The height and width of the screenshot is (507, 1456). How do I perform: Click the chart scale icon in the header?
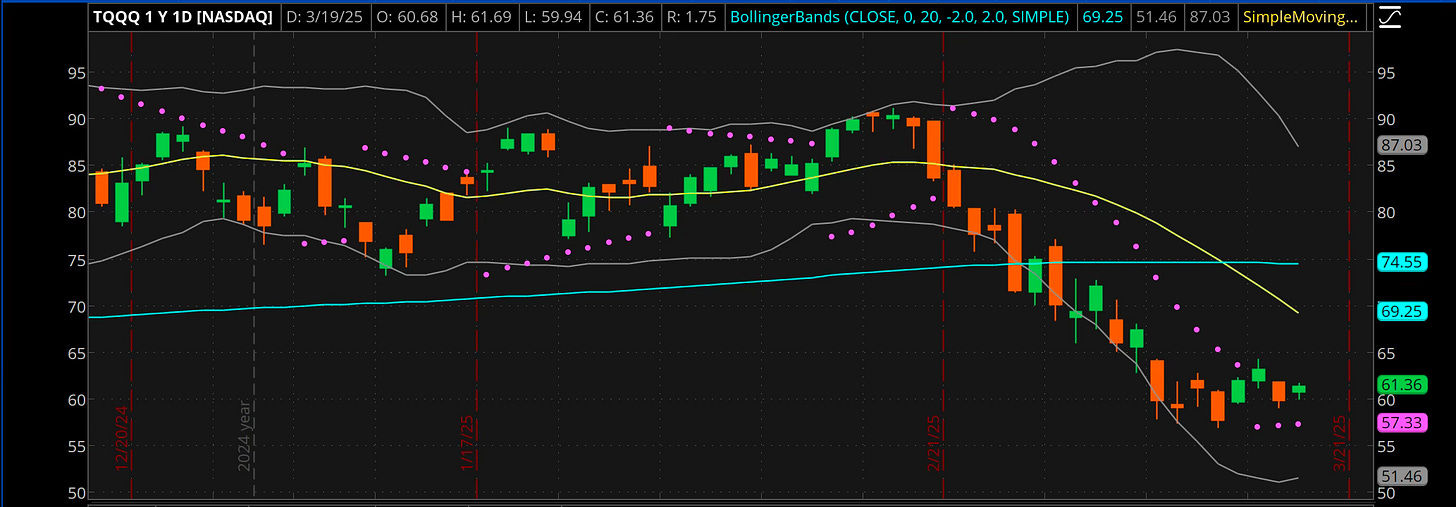point(1389,17)
